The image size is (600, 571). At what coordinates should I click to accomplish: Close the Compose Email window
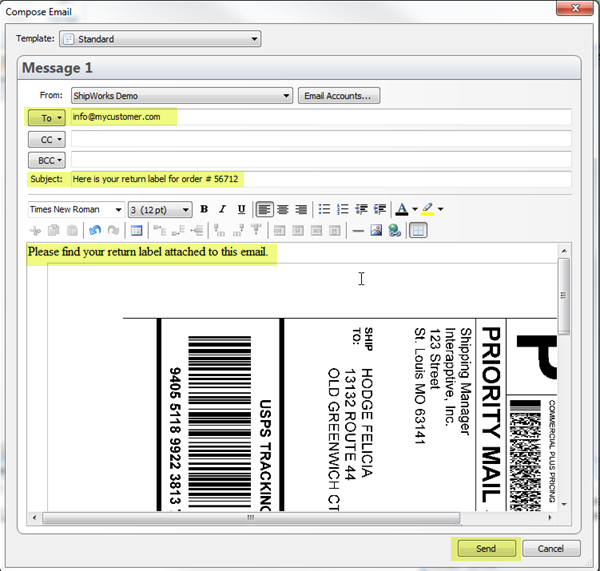point(575,8)
